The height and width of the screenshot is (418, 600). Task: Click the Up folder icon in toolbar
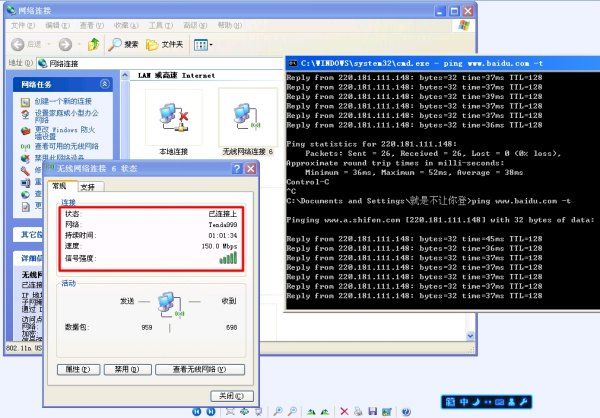94,44
